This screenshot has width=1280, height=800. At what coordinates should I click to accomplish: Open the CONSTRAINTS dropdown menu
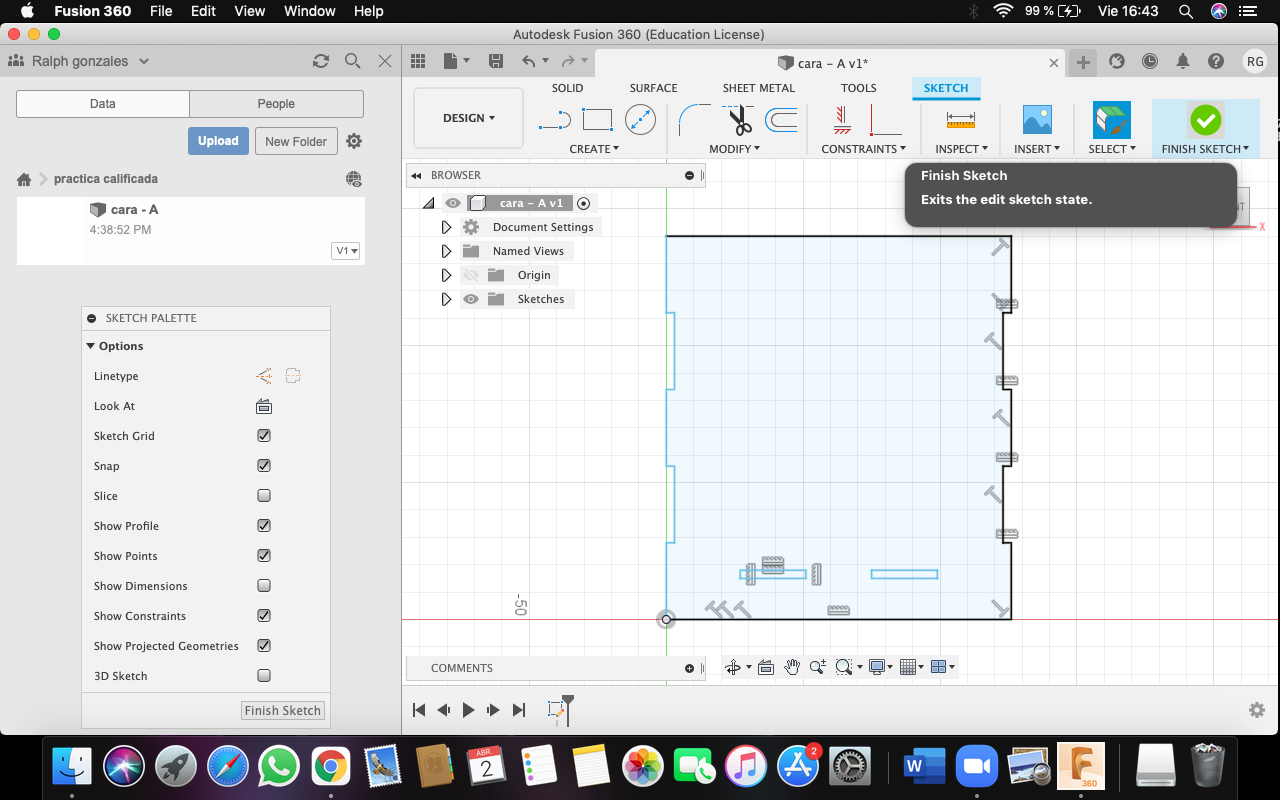863,149
